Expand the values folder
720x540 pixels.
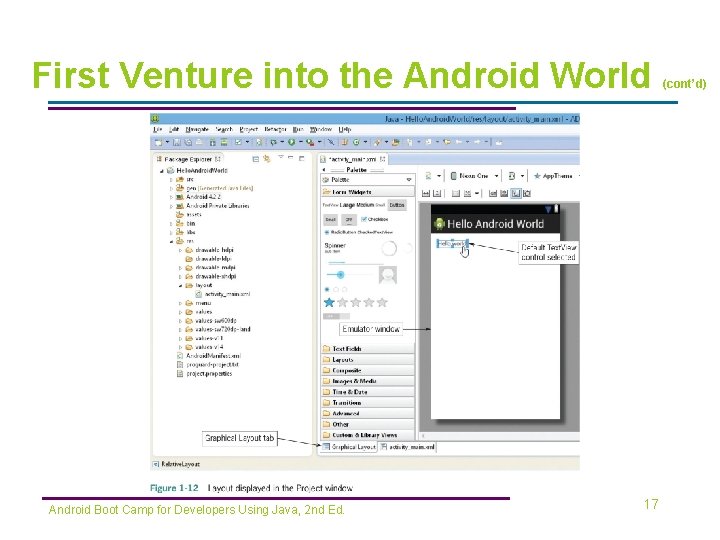click(x=180, y=312)
